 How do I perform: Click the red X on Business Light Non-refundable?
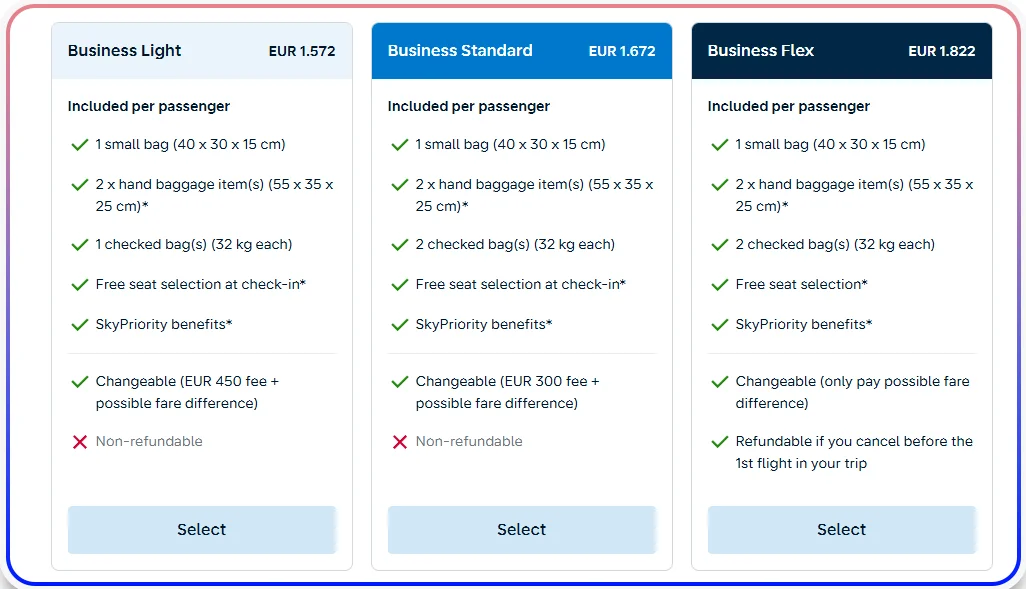click(80, 441)
